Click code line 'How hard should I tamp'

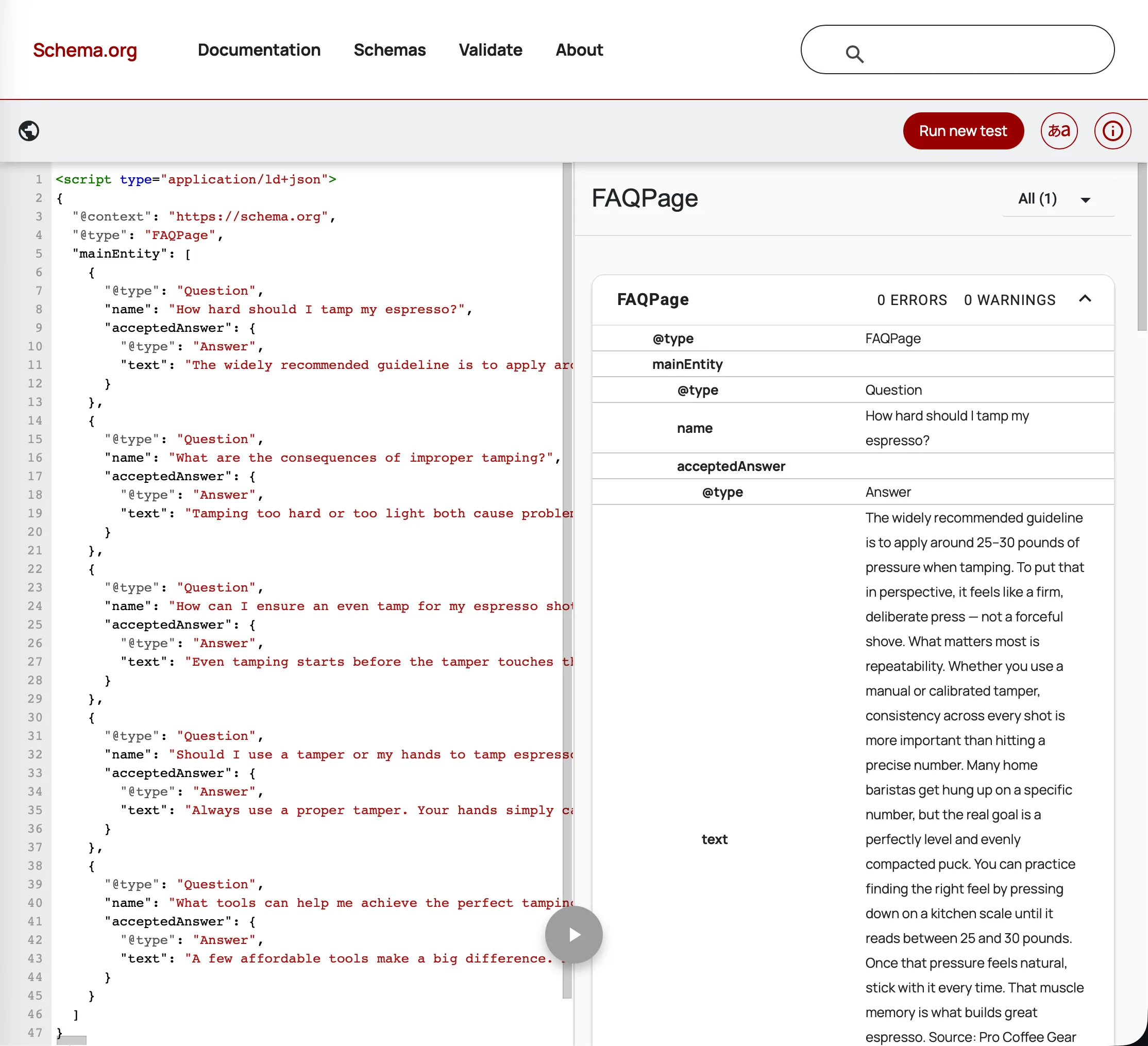(x=289, y=309)
